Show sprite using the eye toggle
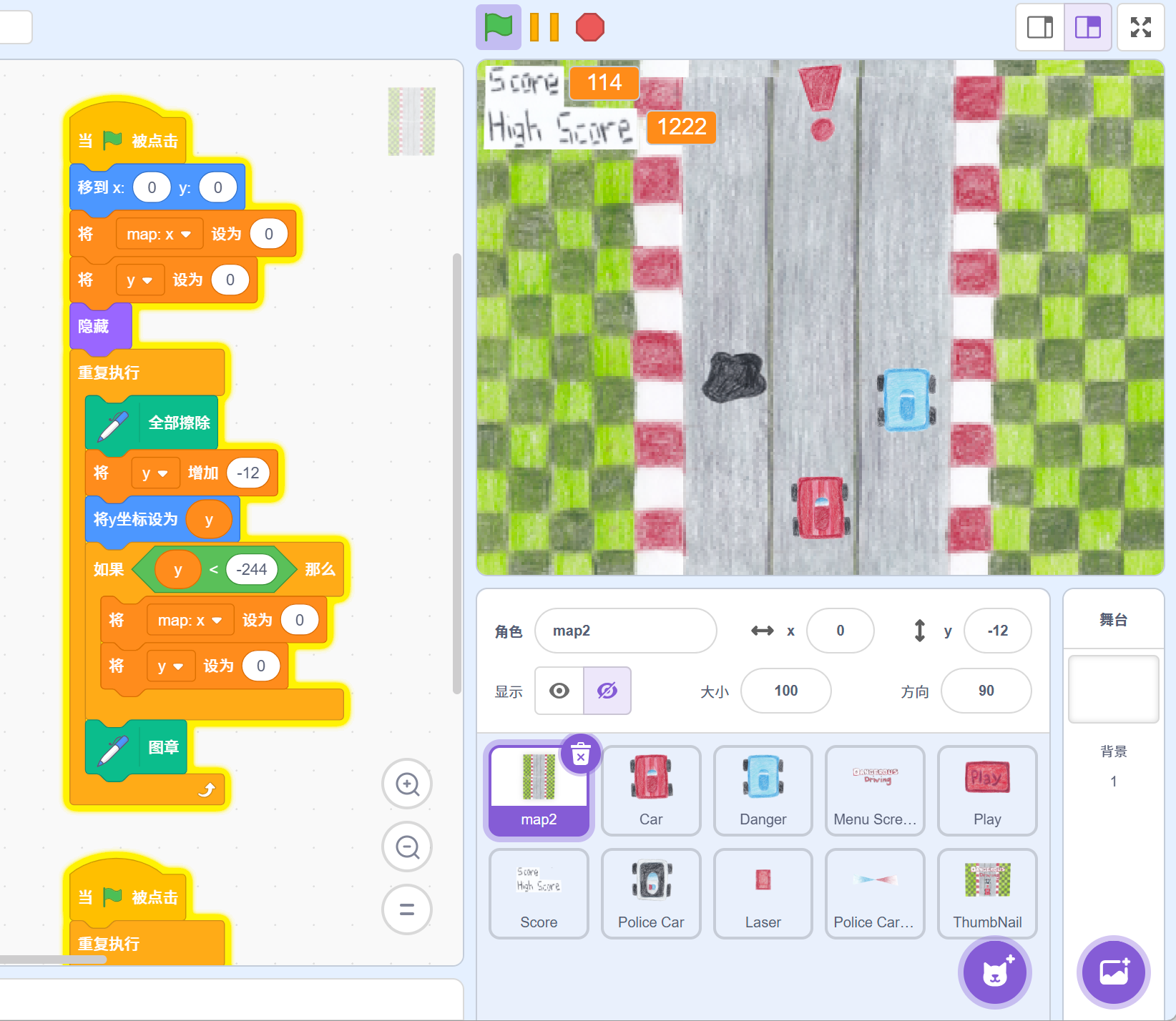 (x=559, y=691)
